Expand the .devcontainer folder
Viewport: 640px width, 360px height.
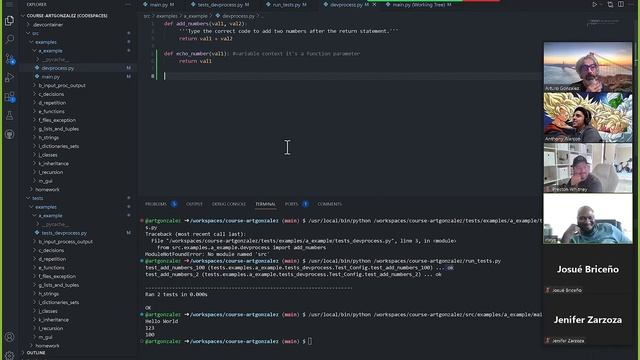[x=48, y=24]
